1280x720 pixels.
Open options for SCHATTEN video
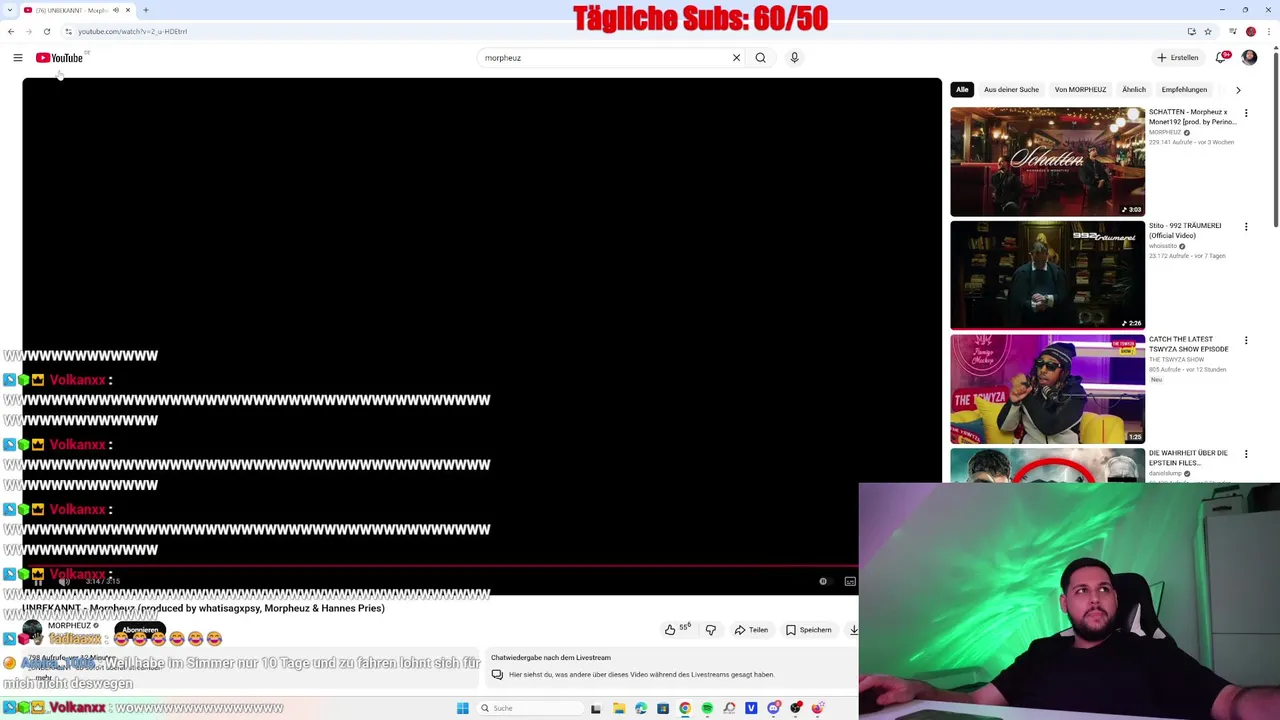coord(1246,113)
